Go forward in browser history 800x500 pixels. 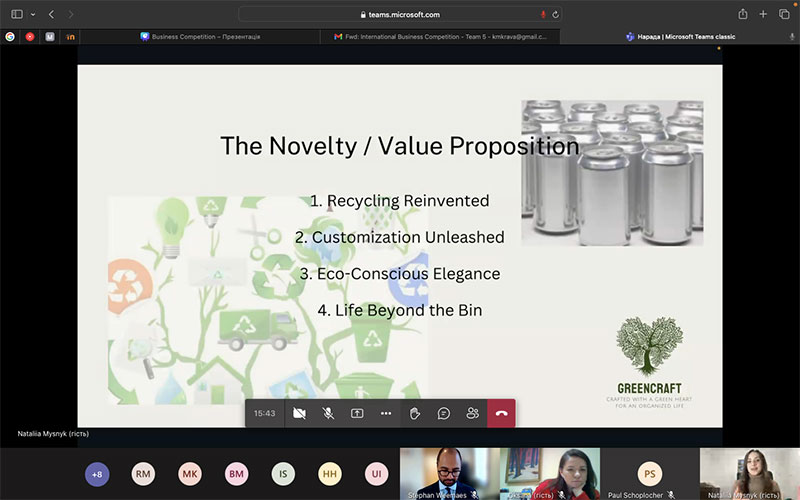(70, 14)
